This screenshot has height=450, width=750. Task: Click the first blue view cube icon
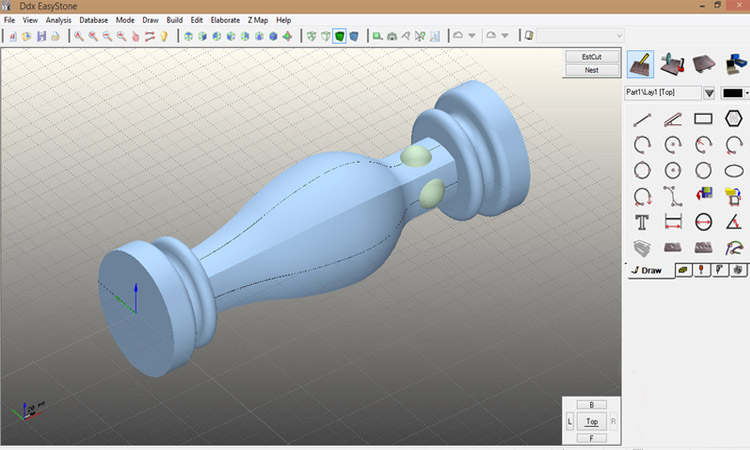[188, 36]
